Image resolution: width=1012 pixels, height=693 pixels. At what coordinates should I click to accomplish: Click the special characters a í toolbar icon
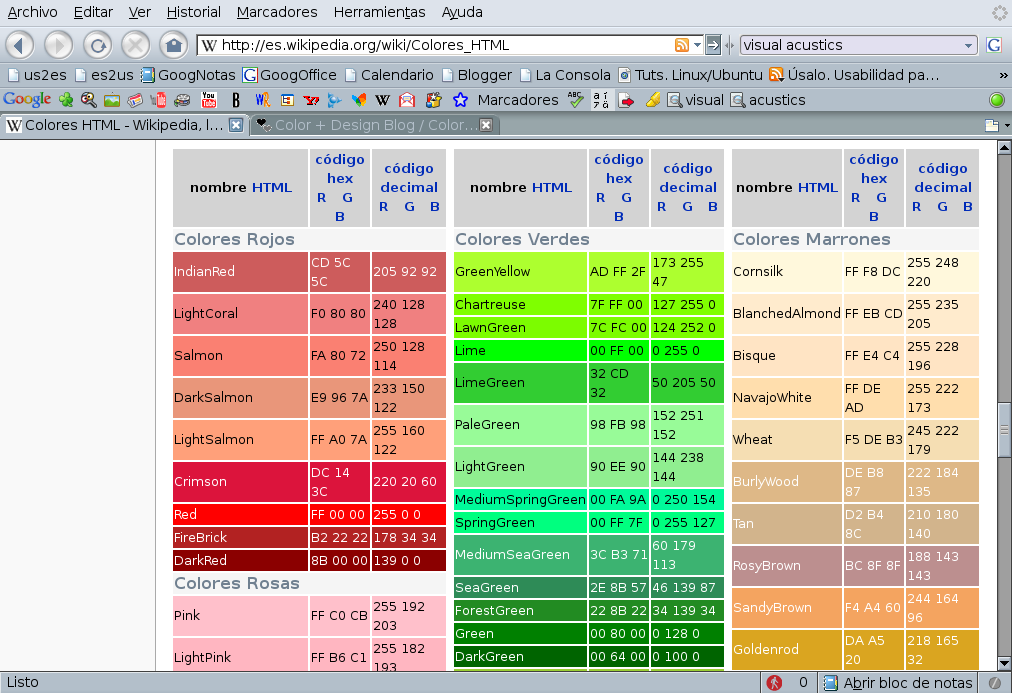point(602,100)
